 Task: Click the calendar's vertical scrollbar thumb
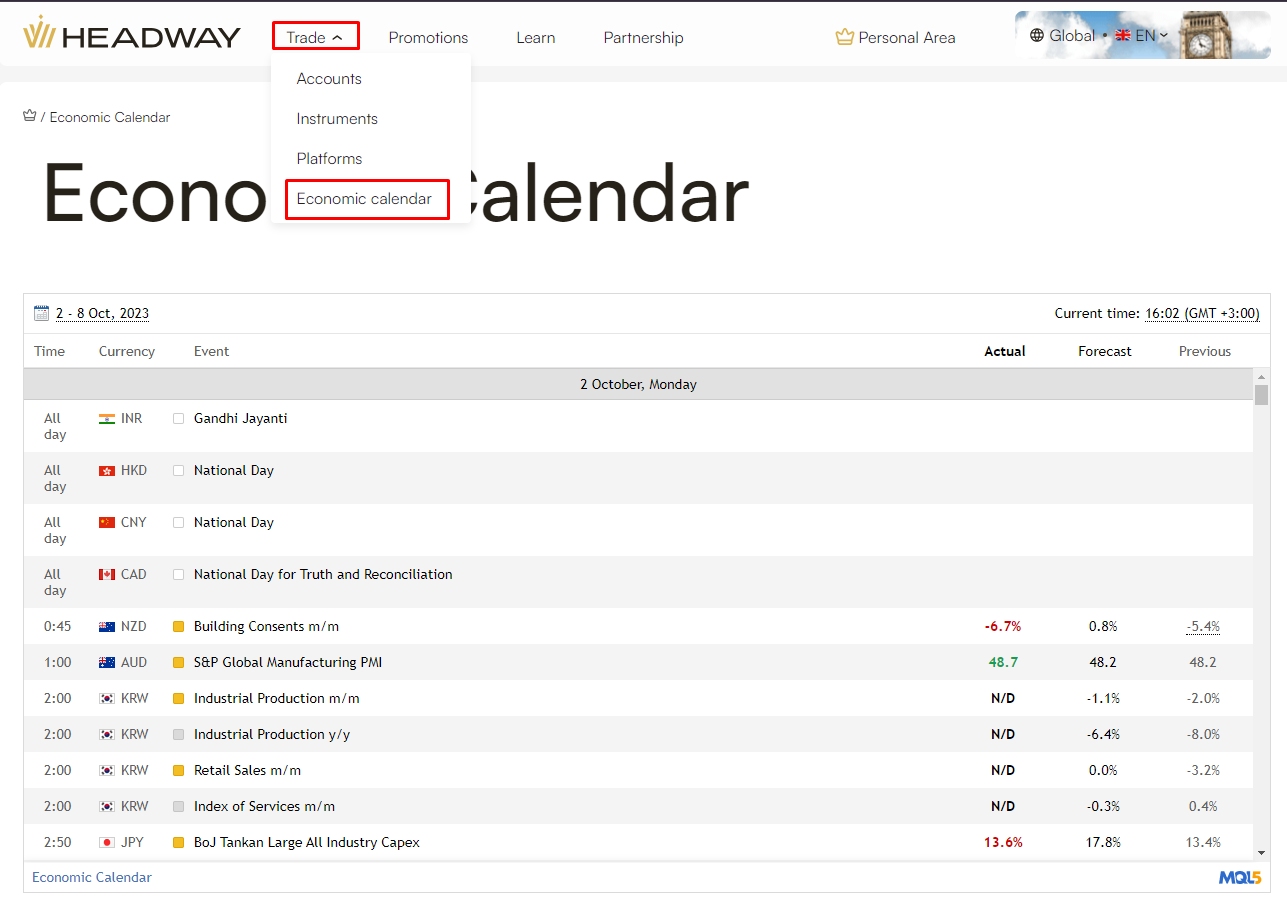tap(1261, 394)
